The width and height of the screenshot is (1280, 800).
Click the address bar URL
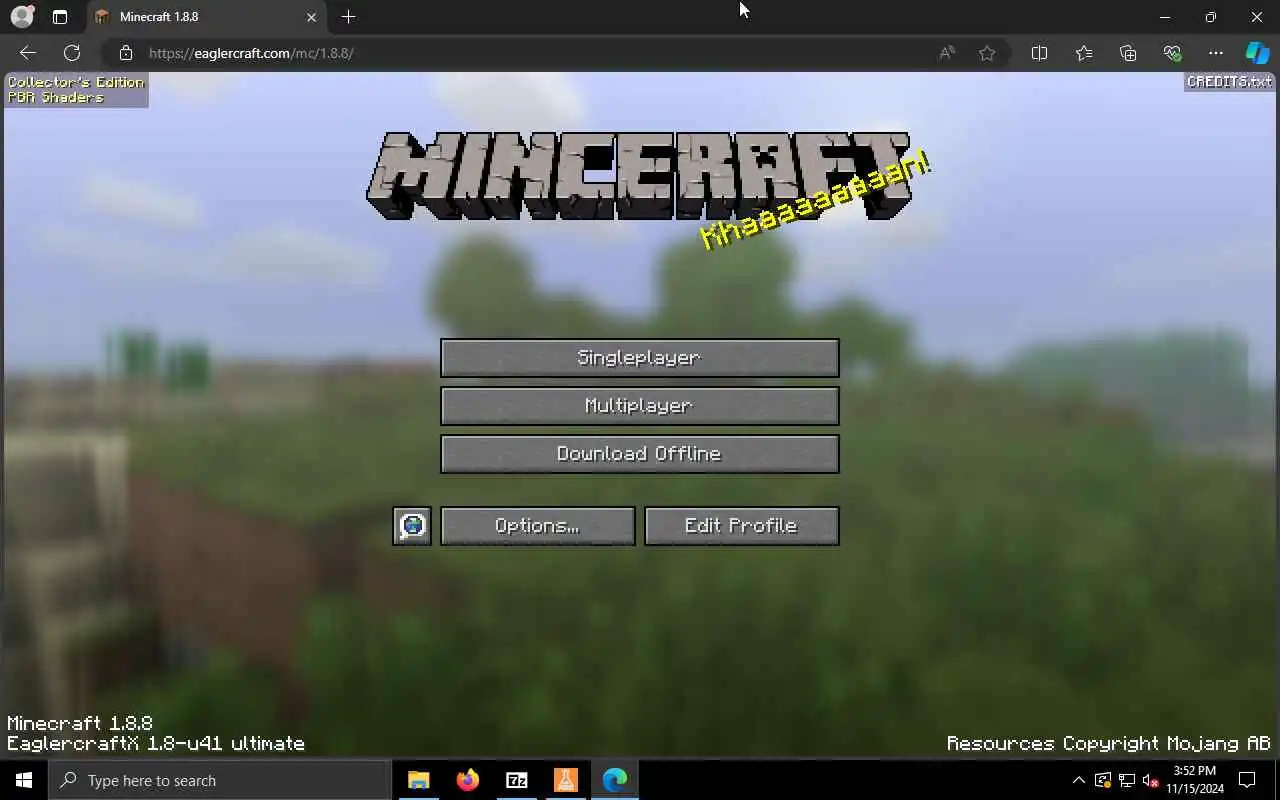[x=251, y=53]
